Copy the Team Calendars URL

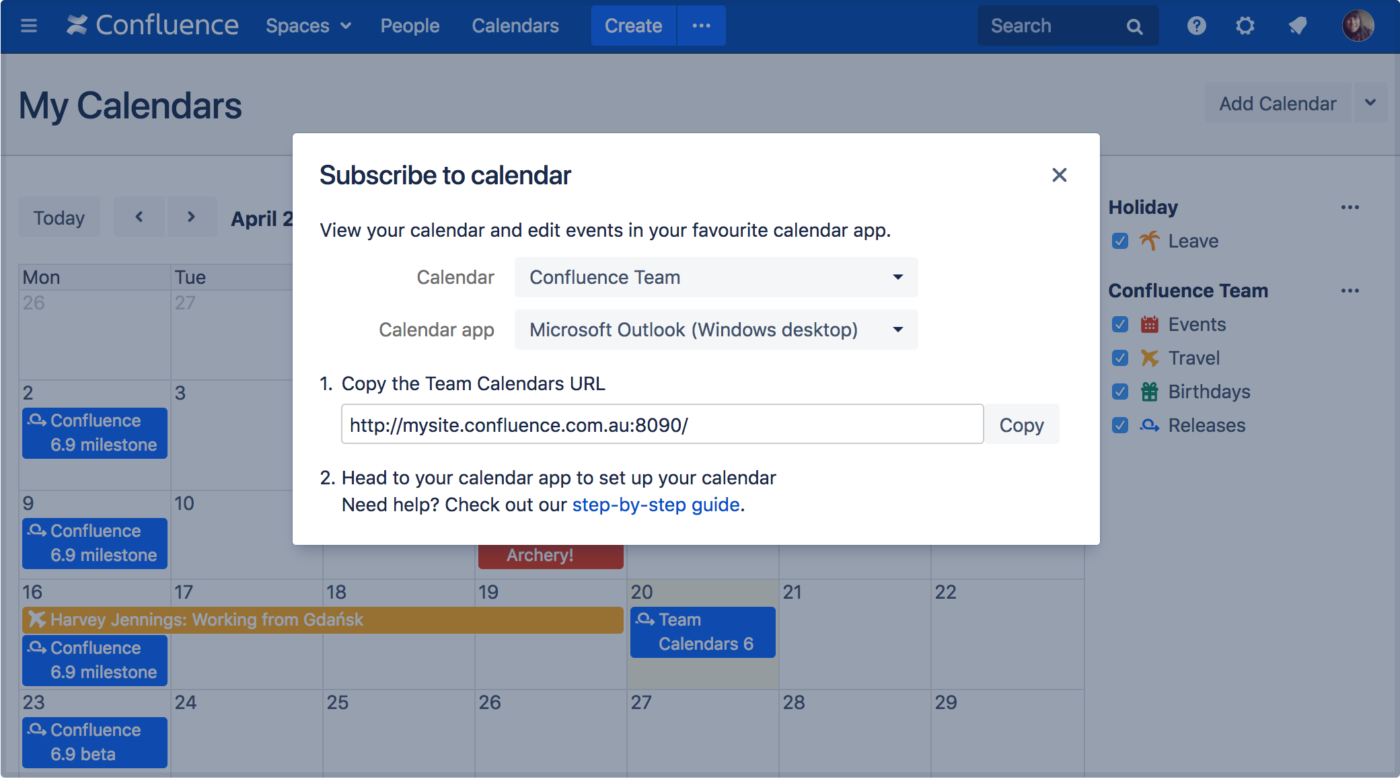point(1022,424)
